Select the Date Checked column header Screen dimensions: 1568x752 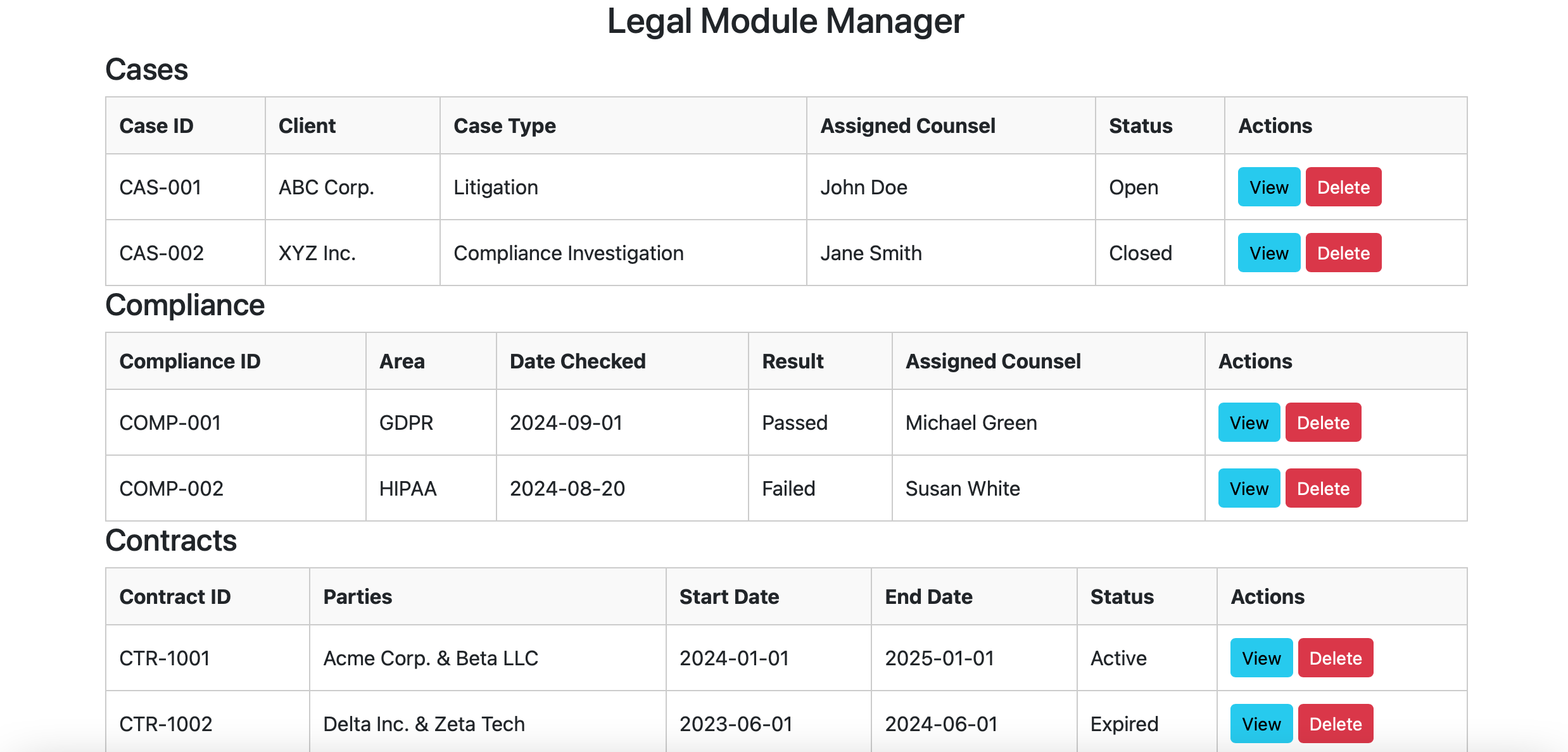[x=578, y=361]
